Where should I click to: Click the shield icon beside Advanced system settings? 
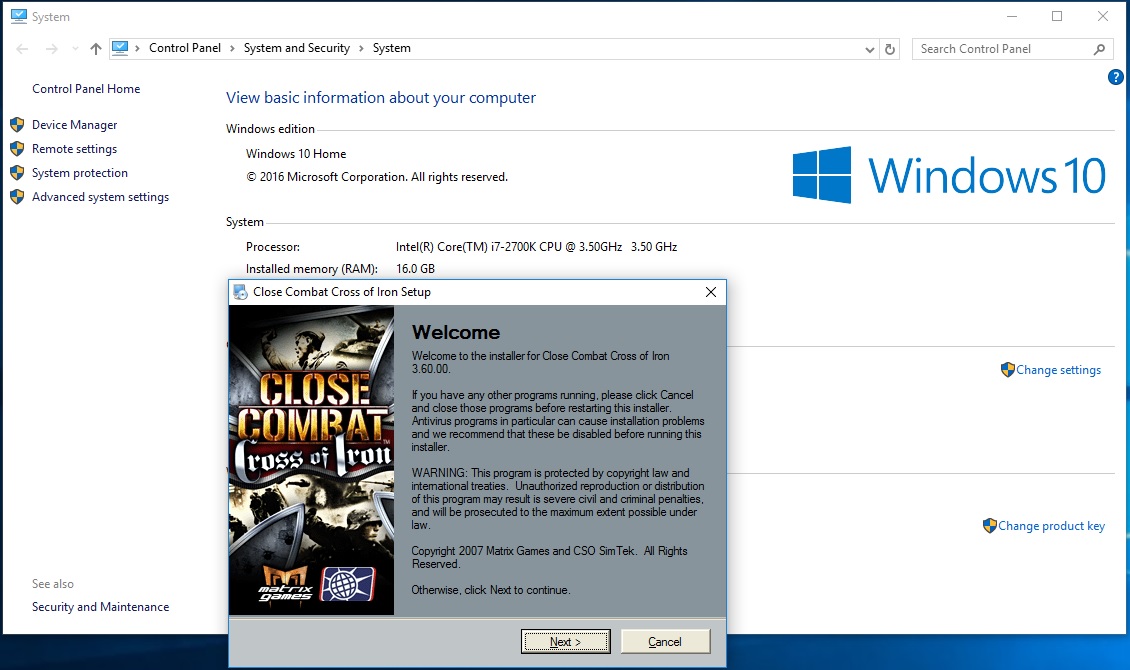(17, 197)
